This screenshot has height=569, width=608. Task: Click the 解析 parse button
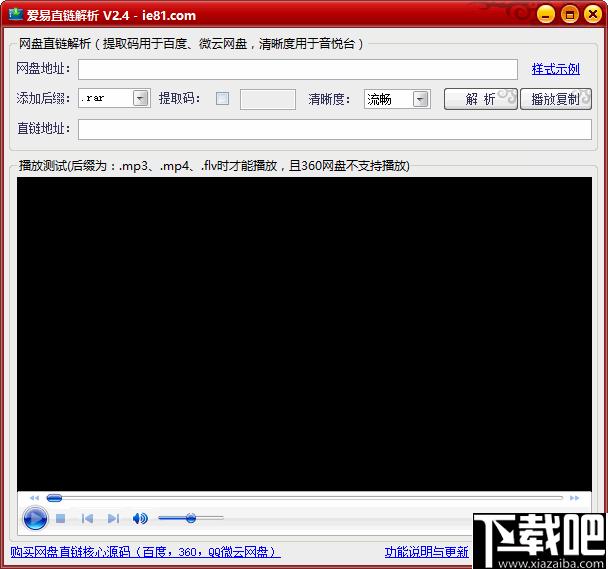click(480, 99)
